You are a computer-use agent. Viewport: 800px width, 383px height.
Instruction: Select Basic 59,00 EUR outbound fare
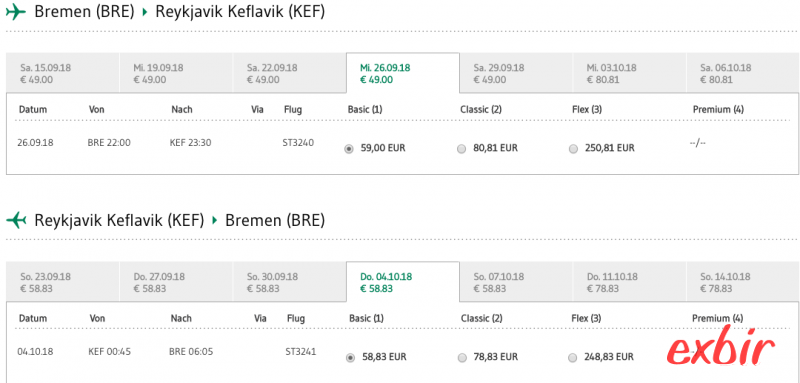(349, 149)
